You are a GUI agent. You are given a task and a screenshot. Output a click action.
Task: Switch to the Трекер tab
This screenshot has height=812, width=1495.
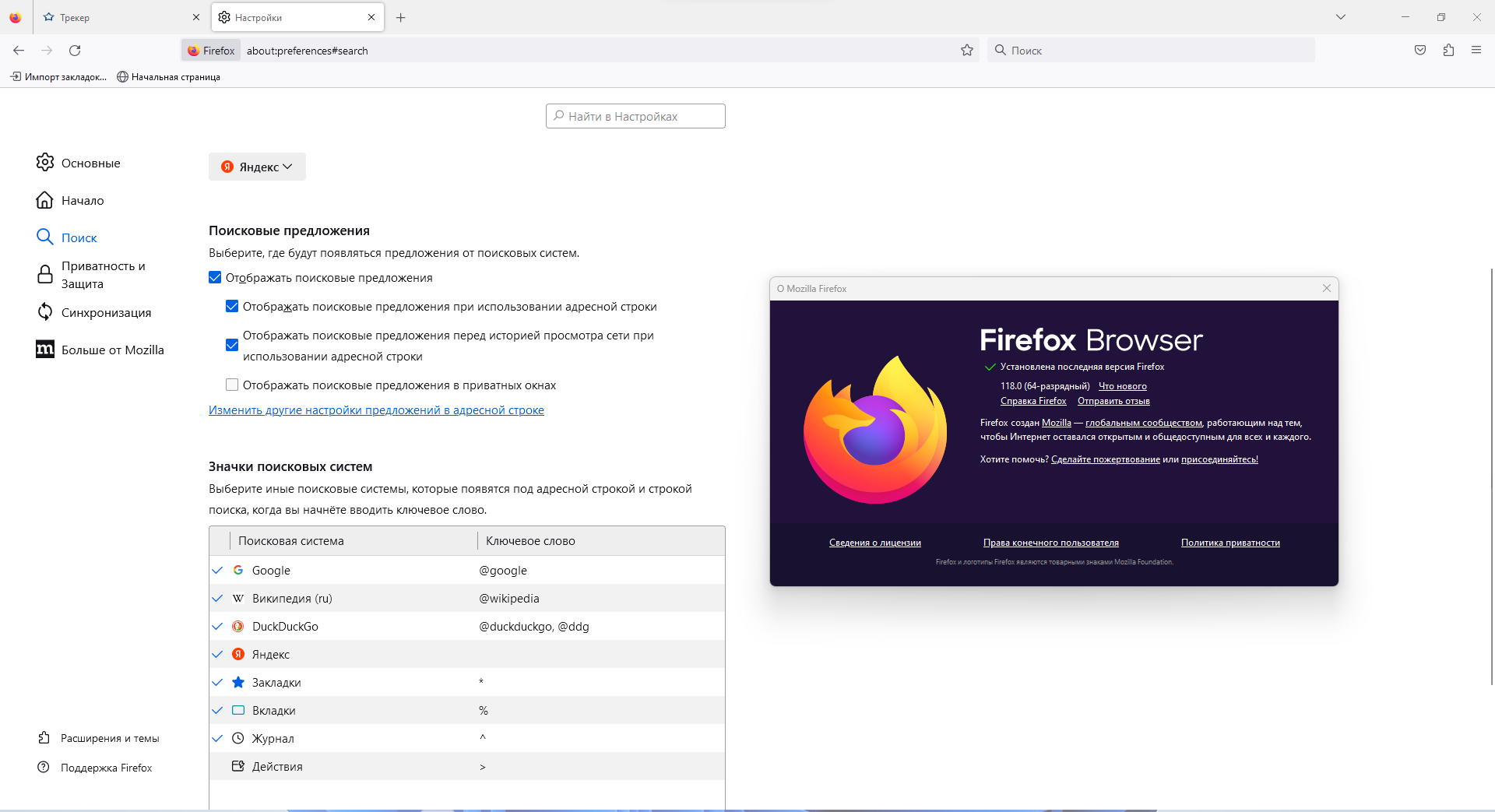click(x=117, y=17)
